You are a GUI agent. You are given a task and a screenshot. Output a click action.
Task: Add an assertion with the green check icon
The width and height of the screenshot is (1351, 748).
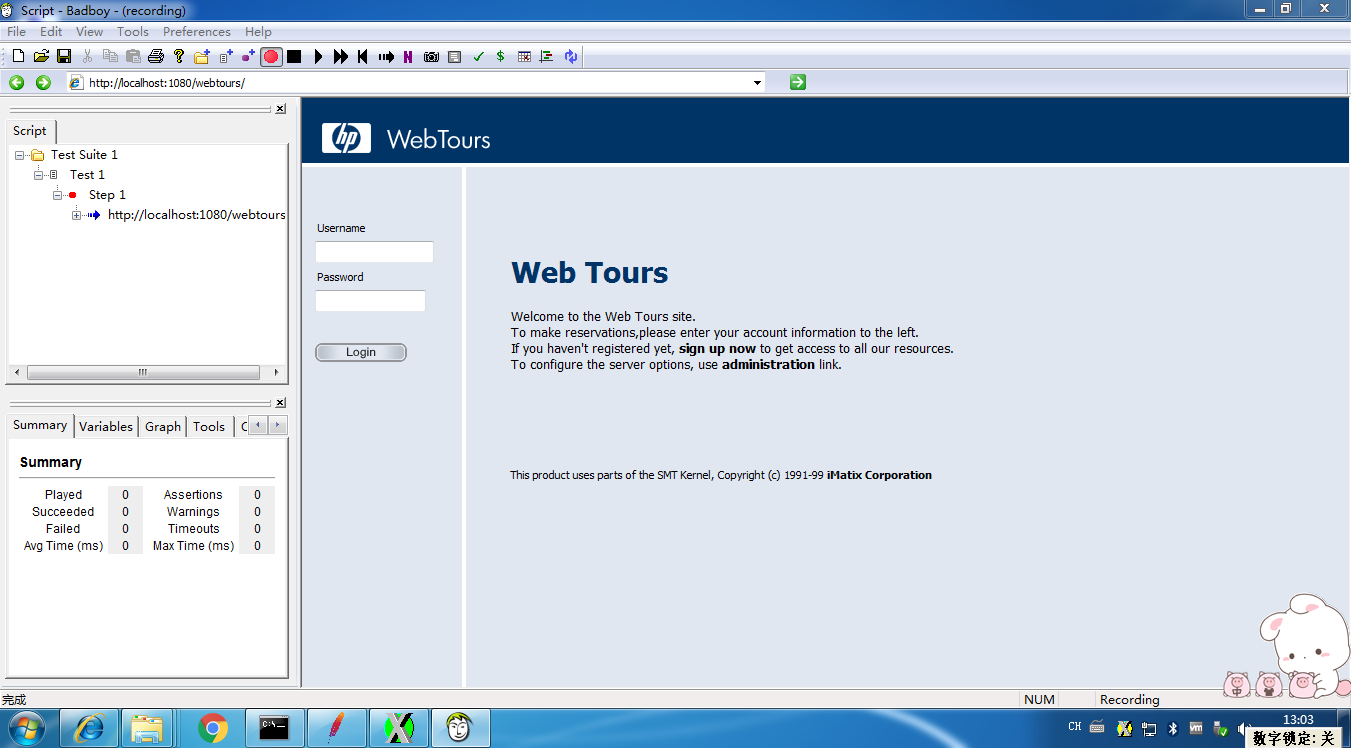tap(478, 57)
